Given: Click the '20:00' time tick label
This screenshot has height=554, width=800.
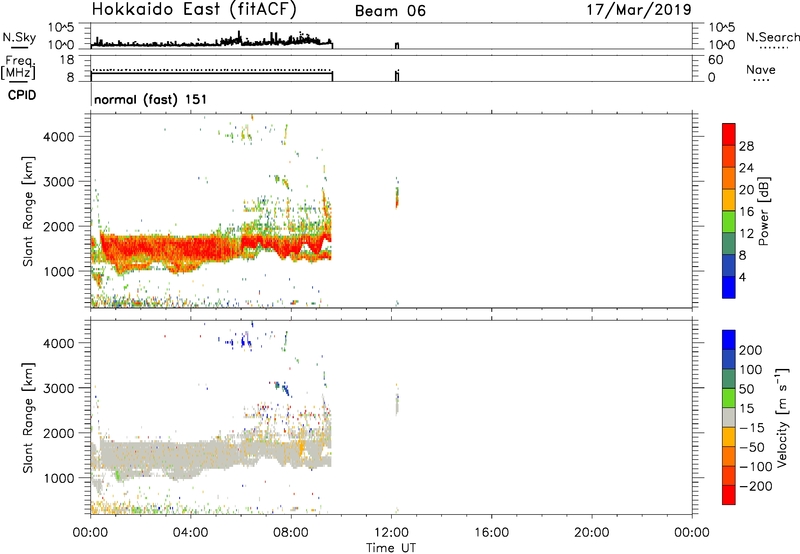Looking at the screenshot, I should 592,533.
